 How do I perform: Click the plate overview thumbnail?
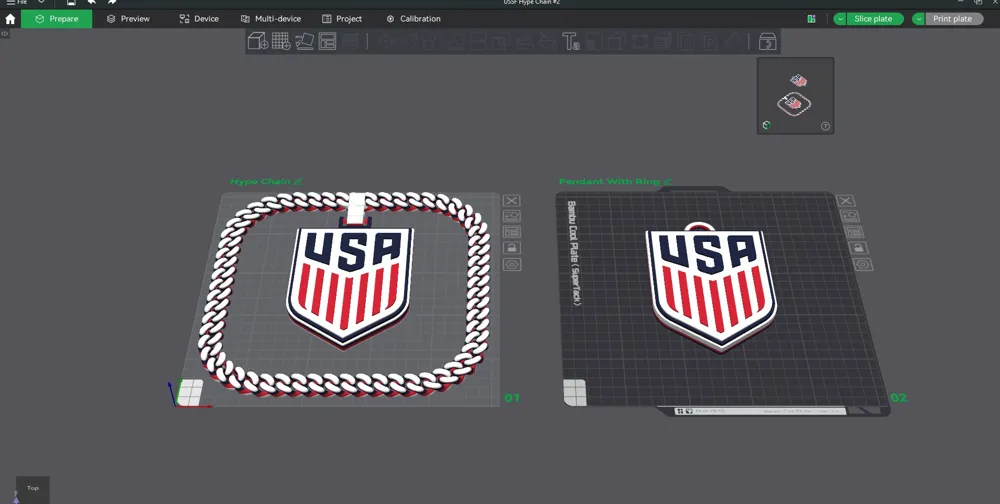[x=795, y=96]
